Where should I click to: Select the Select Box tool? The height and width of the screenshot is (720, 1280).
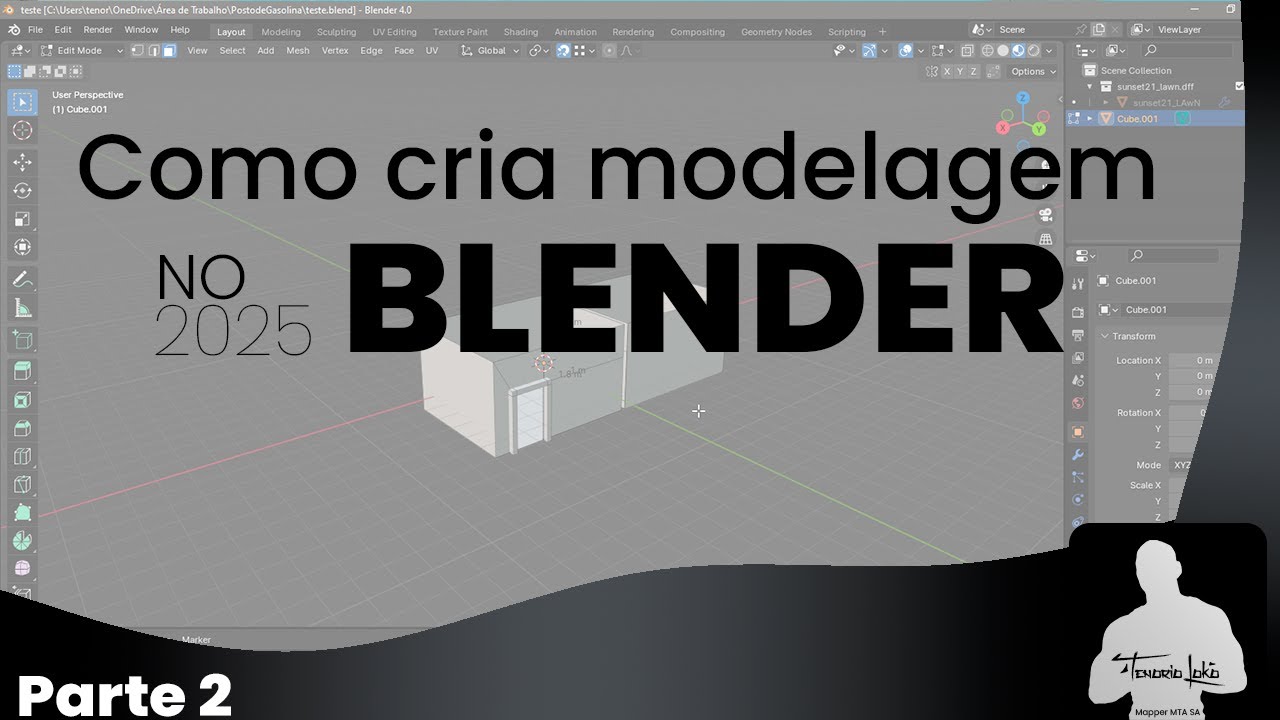point(22,103)
